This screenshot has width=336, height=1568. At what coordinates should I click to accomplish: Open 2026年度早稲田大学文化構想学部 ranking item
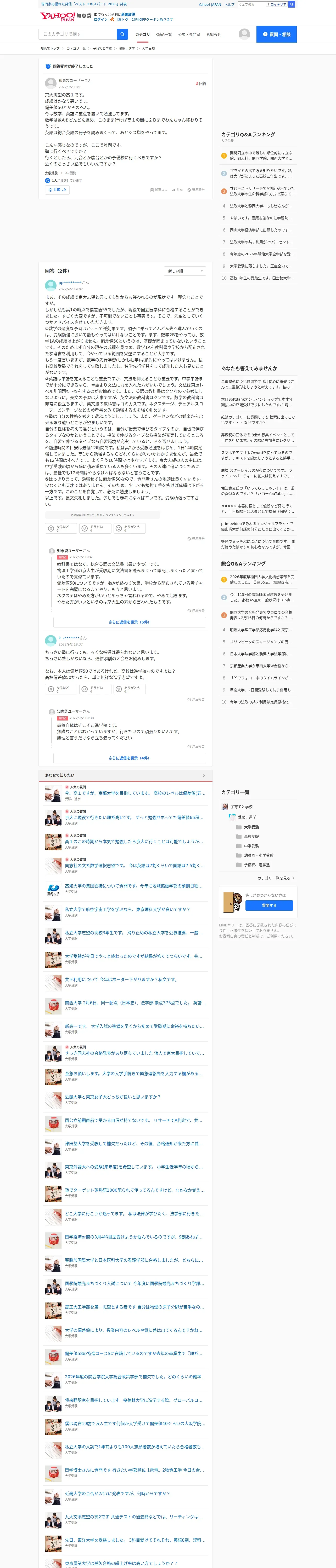click(262, 579)
